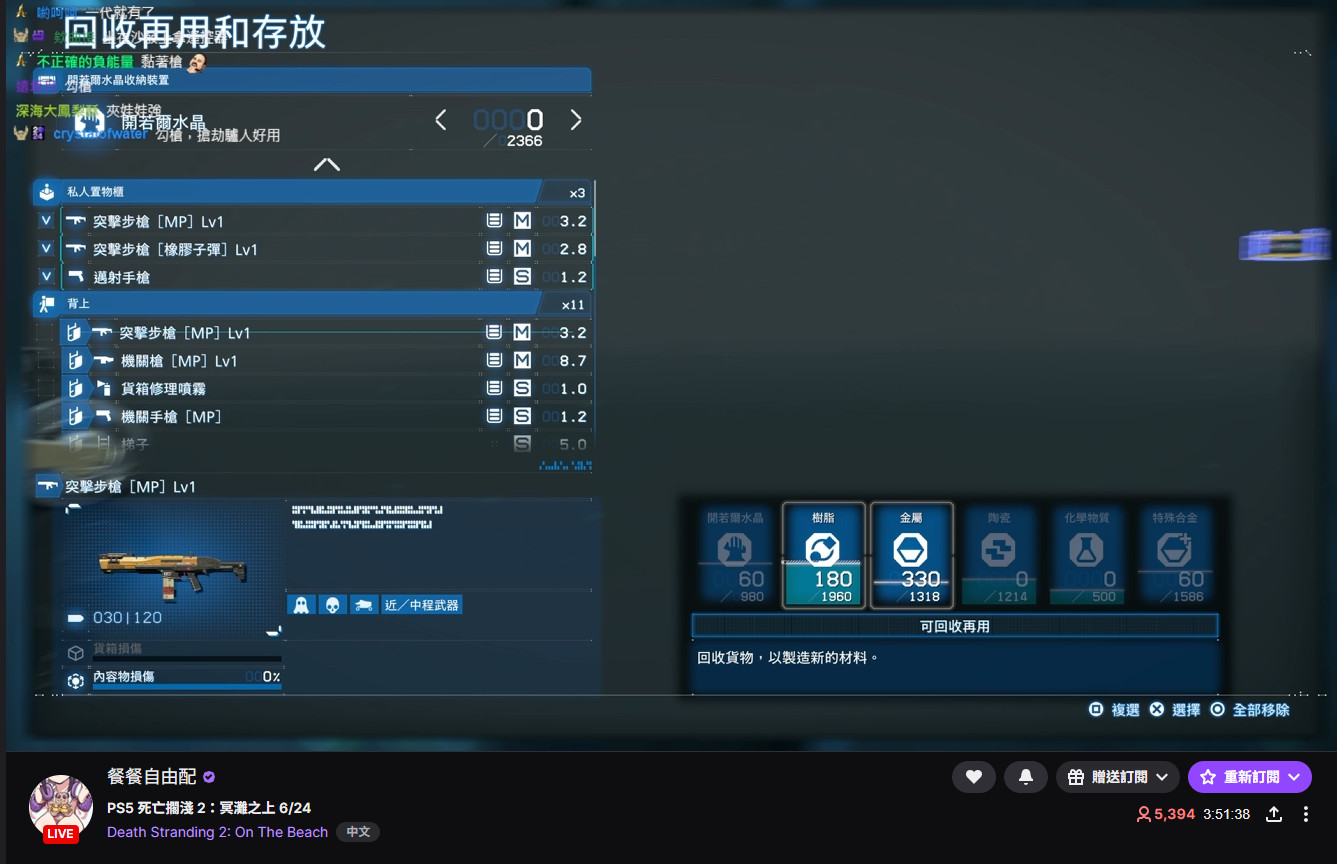Click stream uptime 3:51:38
1337x864 pixels.
click(x=1226, y=814)
